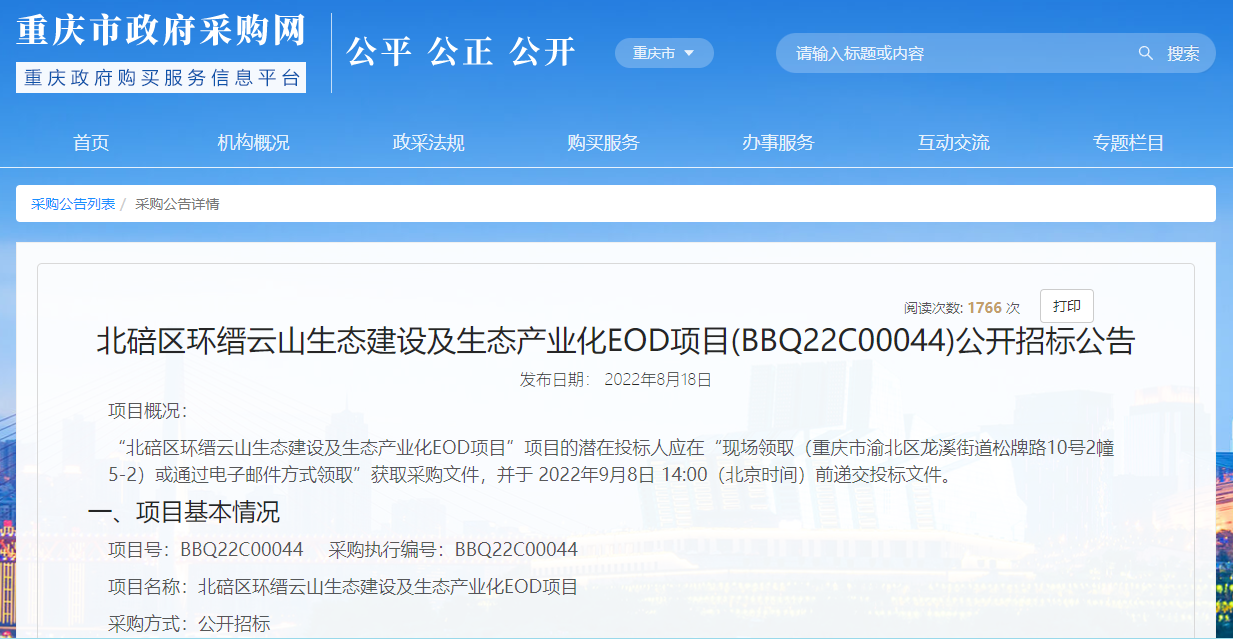
Task: Print the announcement with 打印 button
Action: (1067, 306)
